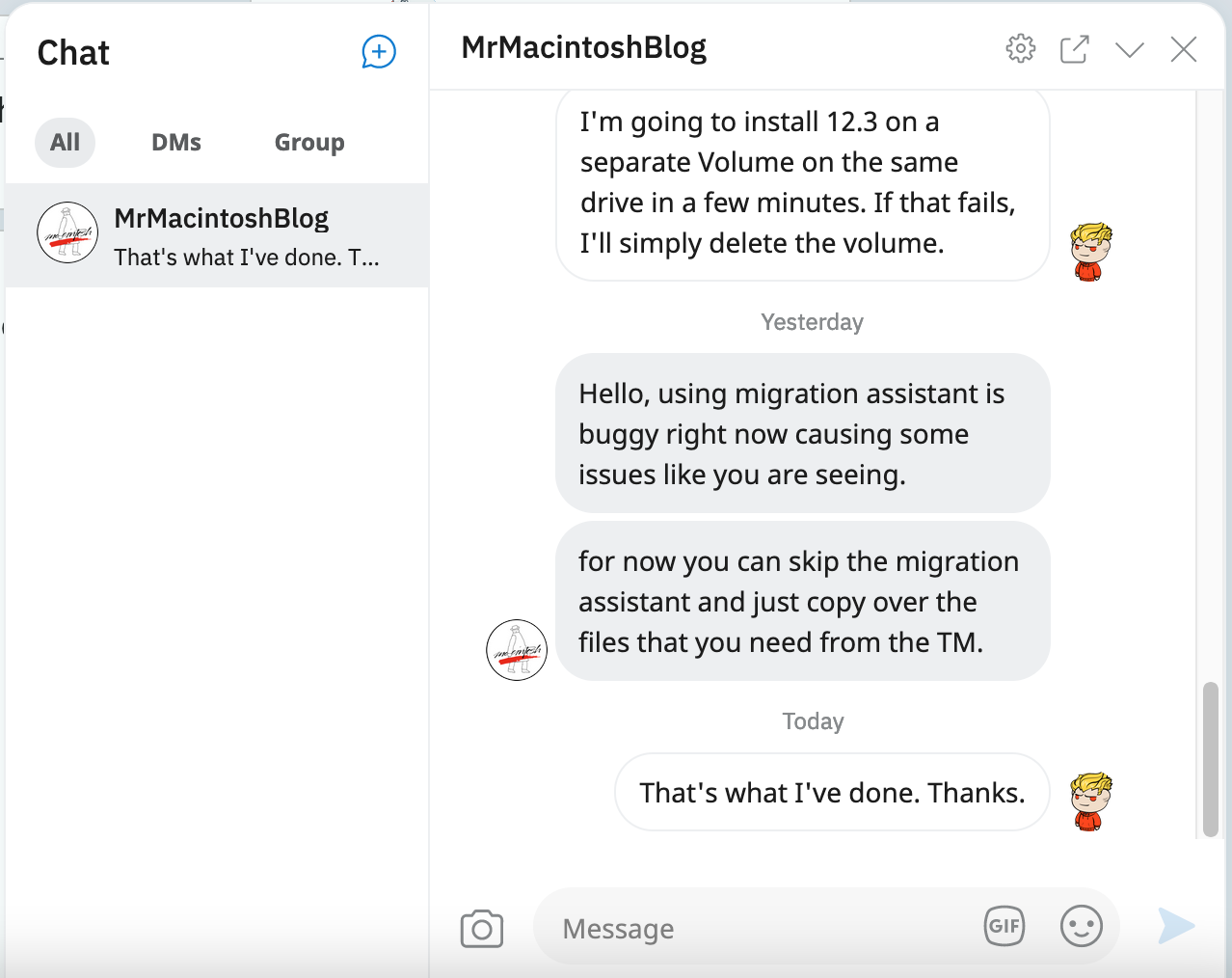Image resolution: width=1232 pixels, height=978 pixels.
Task: Start a new chat with plus bubble icon
Action: tap(379, 52)
